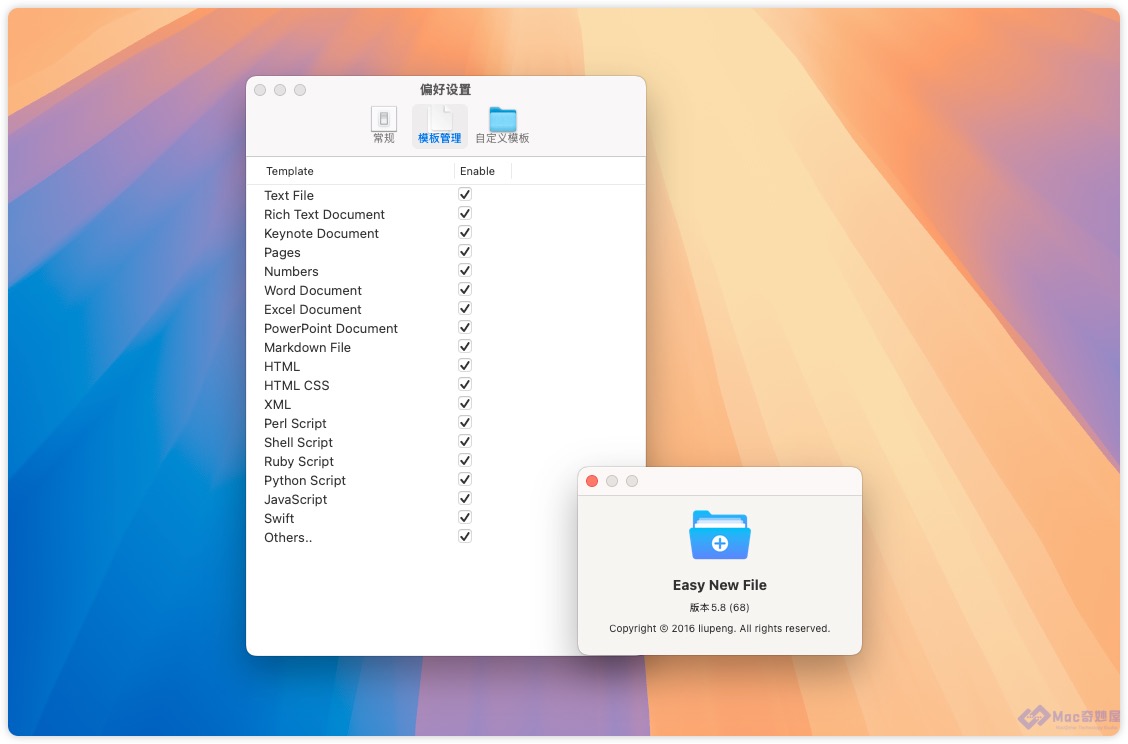
Task: Select the Pages row label
Action: tap(282, 253)
